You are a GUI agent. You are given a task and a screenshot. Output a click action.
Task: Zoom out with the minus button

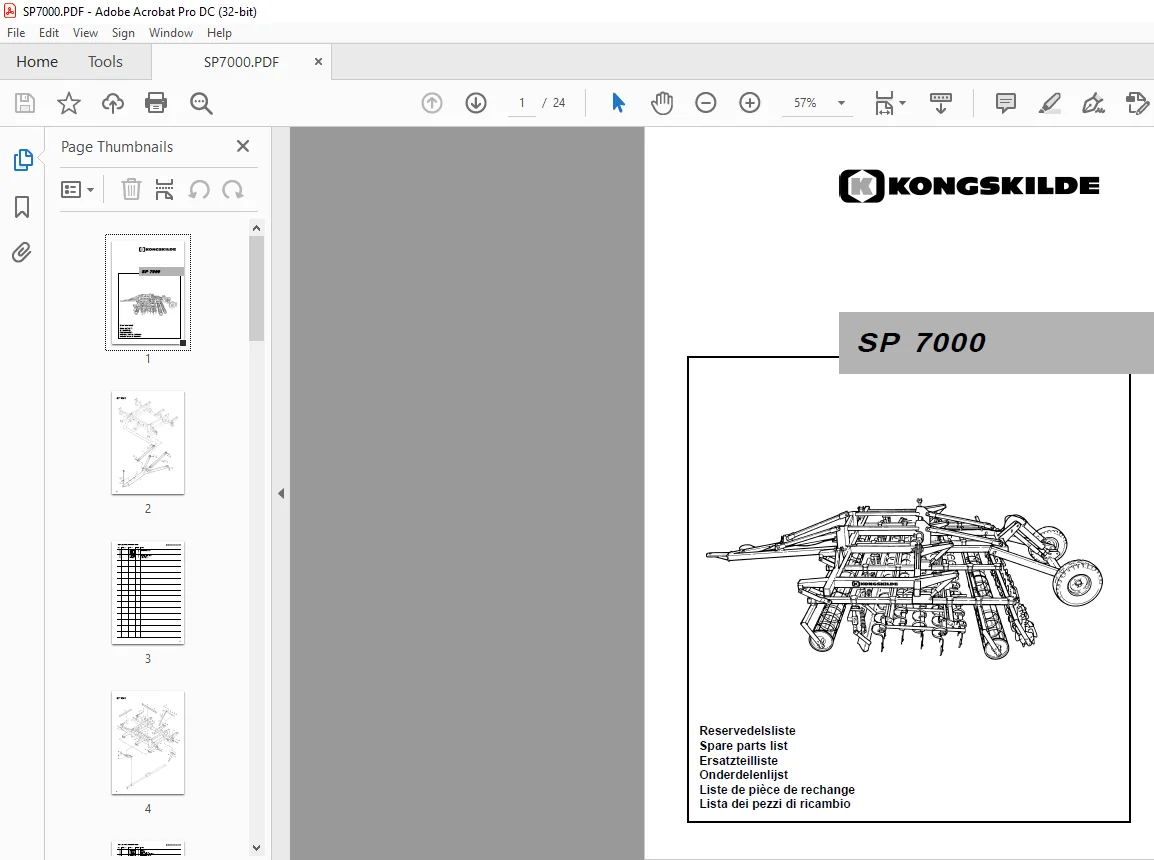[x=706, y=103]
